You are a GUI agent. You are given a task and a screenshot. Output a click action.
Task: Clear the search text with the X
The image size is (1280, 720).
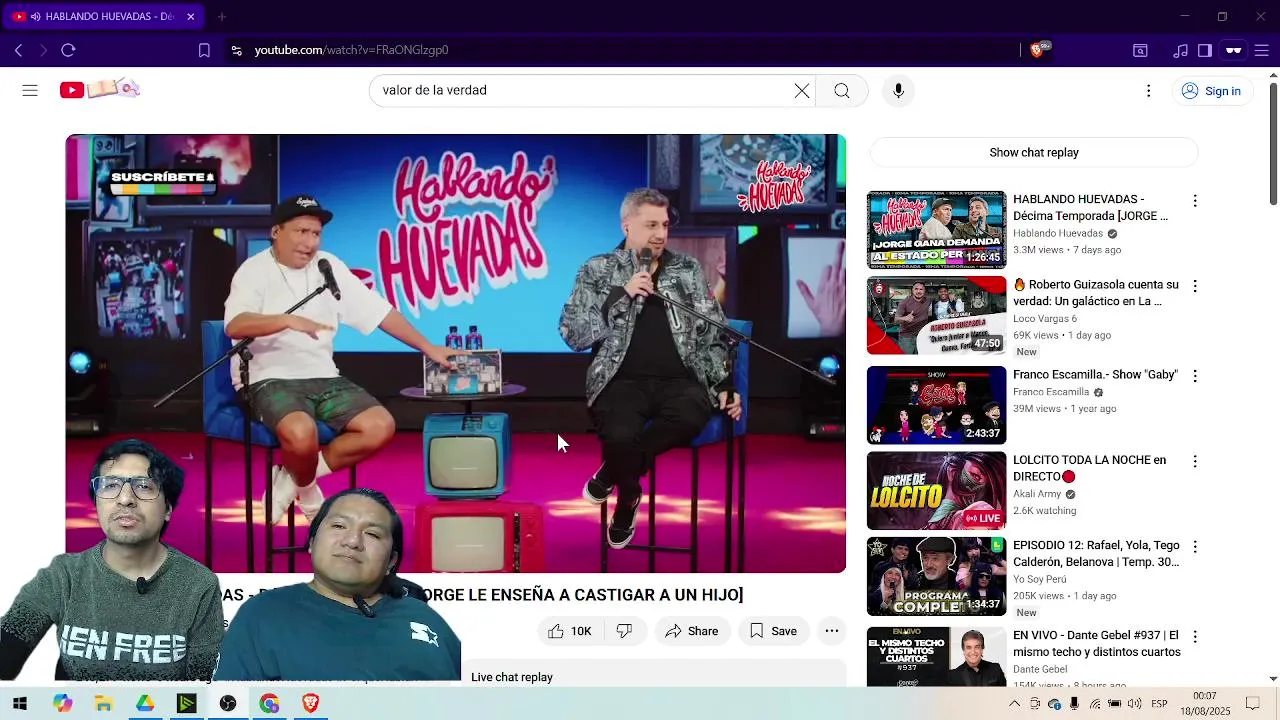click(x=802, y=91)
